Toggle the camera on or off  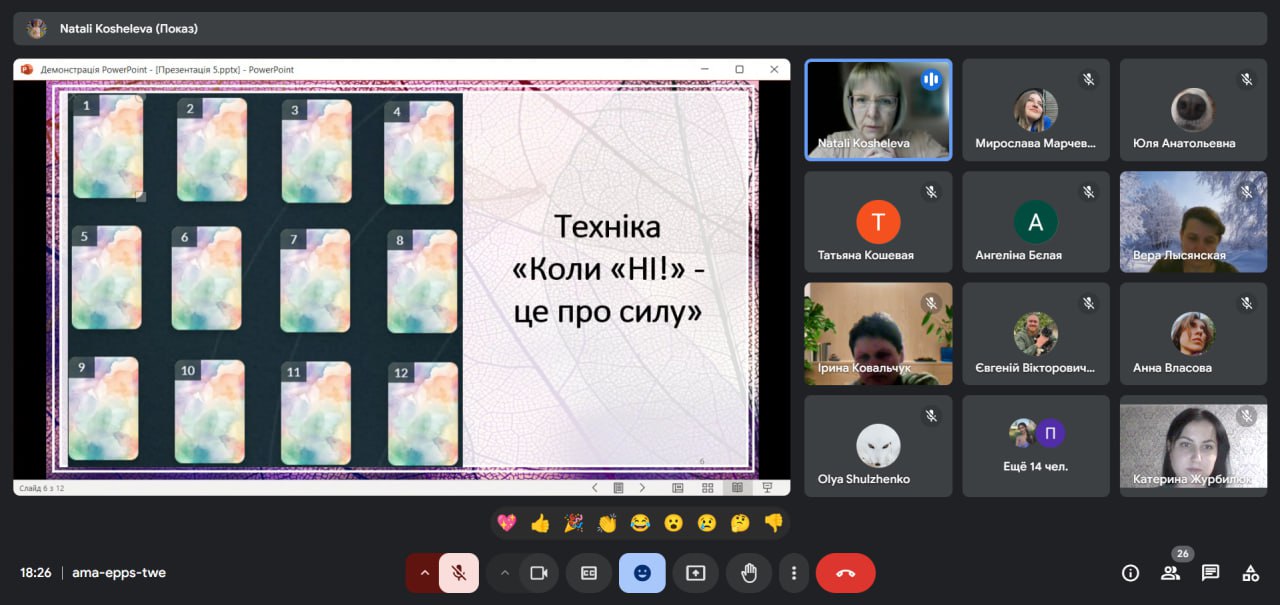pyautogui.click(x=539, y=573)
